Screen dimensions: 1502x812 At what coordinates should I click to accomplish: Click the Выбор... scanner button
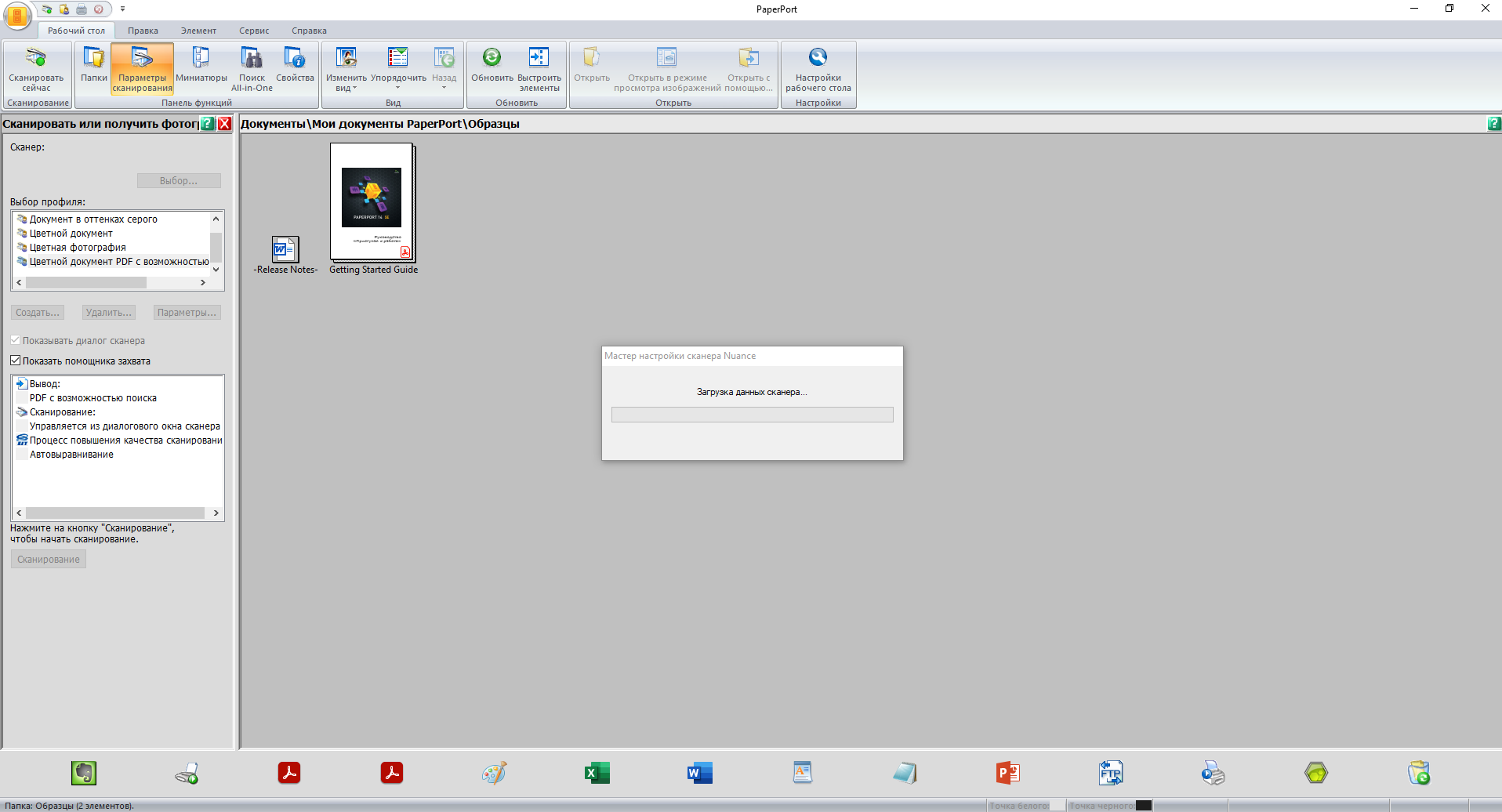179,180
